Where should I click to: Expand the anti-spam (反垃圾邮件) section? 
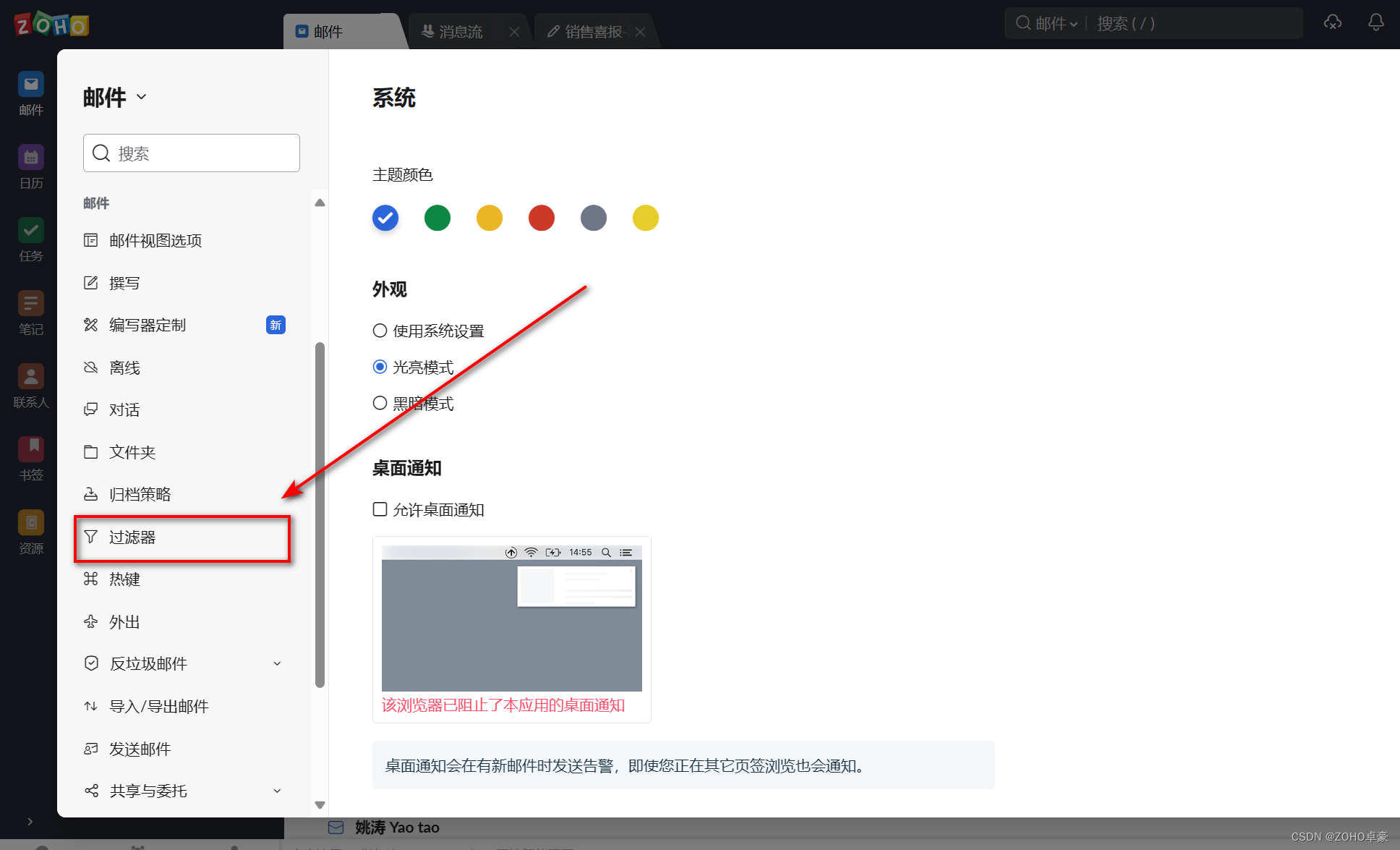[277, 663]
